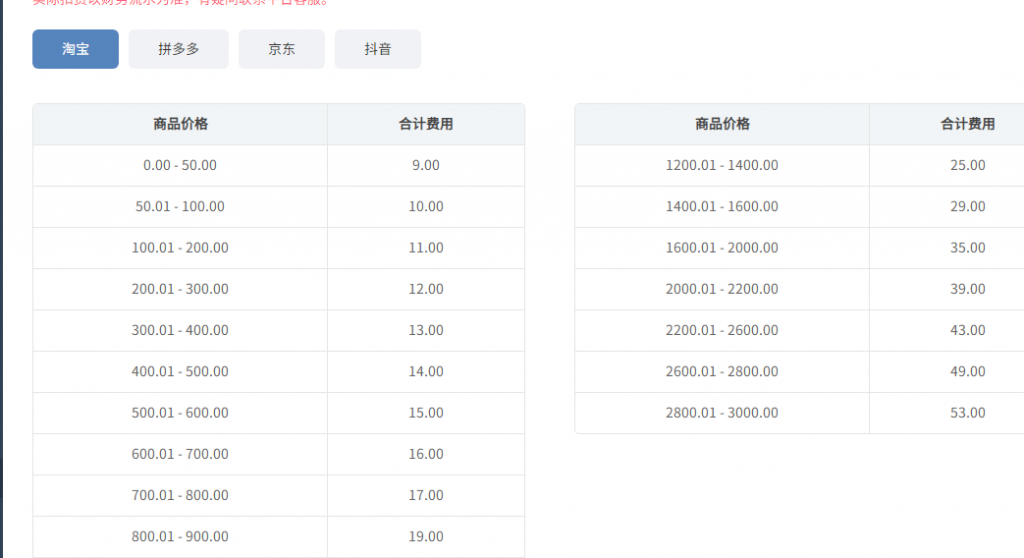Screen dimensions: 1024x558
Task: Select the 淘宝 platform tab
Action: 75,49
